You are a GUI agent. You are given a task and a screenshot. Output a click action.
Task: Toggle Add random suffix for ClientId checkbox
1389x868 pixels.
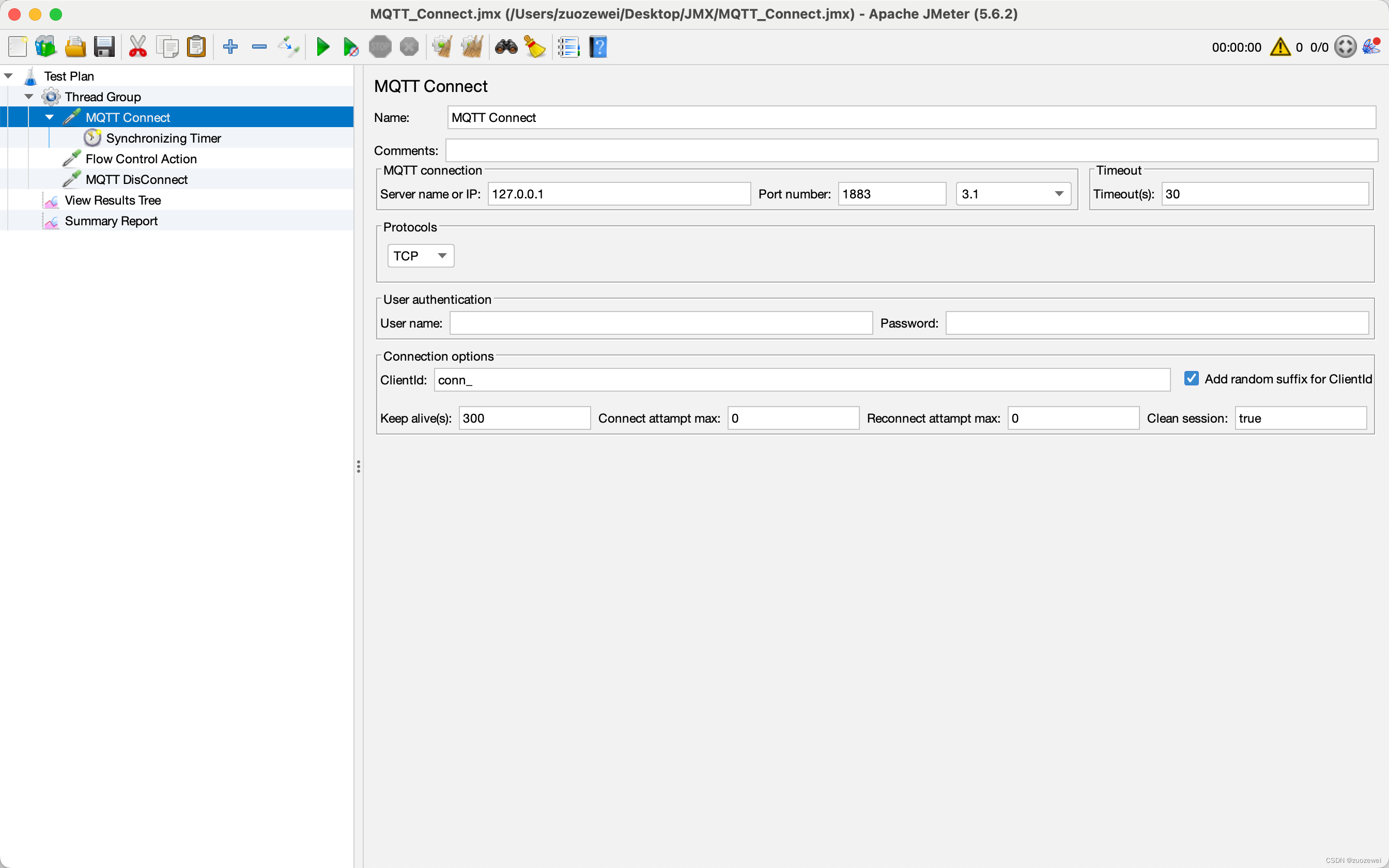coord(1192,379)
